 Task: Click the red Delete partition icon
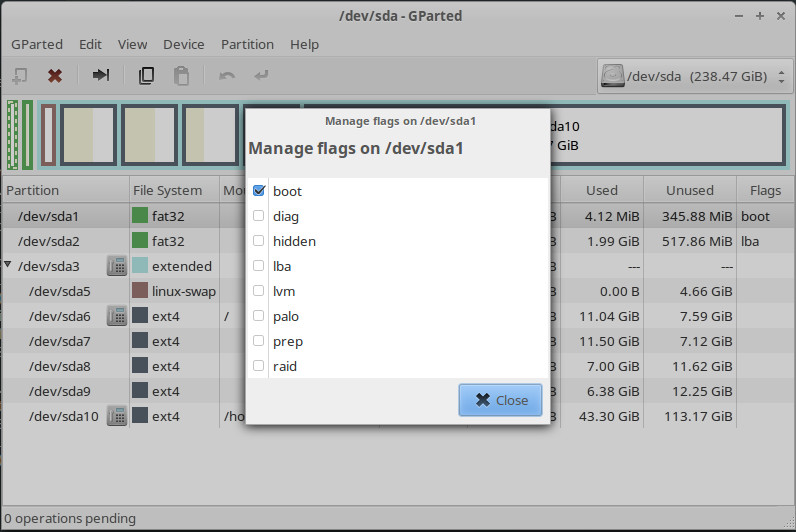pyautogui.click(x=55, y=76)
